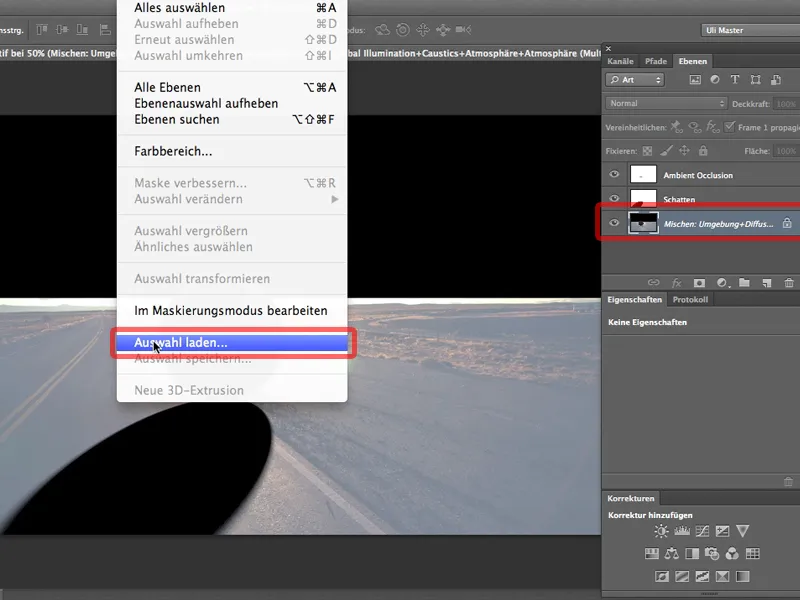This screenshot has height=600, width=800.
Task: Filter layers by smart objects icon
Action: [776, 80]
